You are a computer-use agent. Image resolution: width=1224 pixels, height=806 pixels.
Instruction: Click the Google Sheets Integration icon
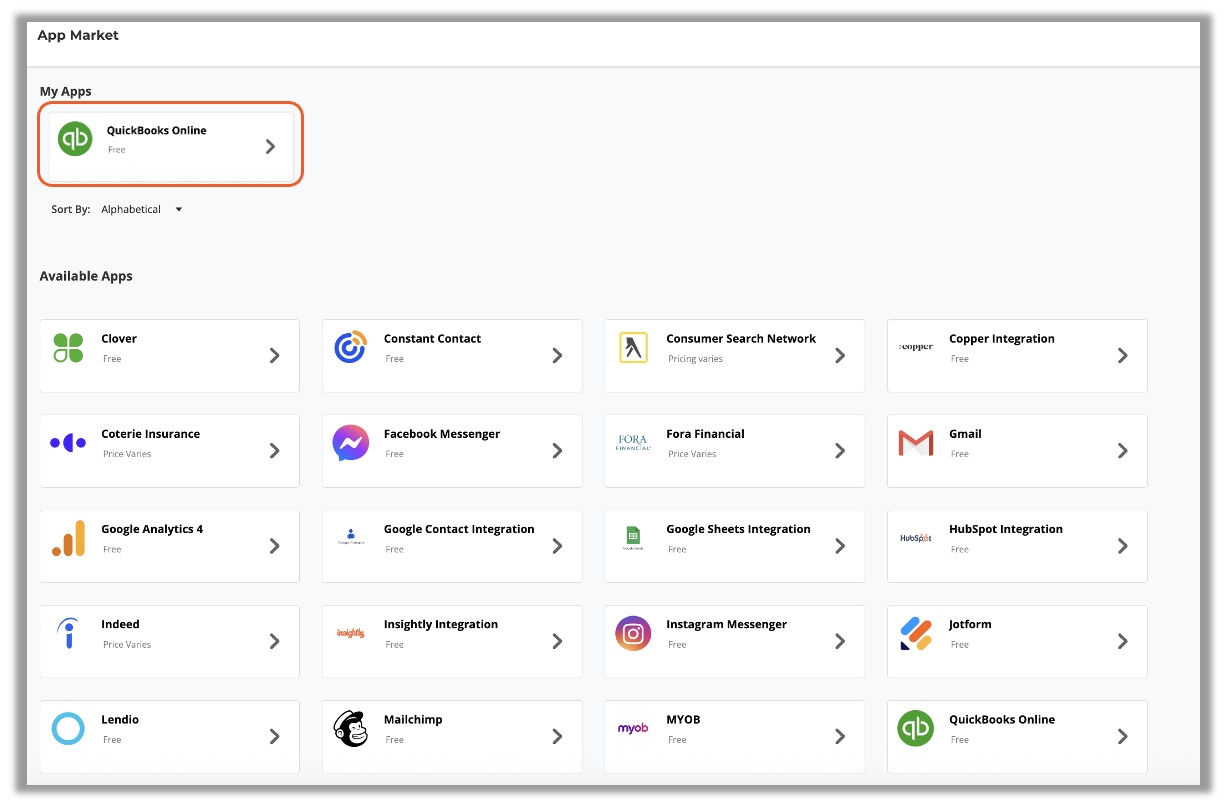coord(633,538)
